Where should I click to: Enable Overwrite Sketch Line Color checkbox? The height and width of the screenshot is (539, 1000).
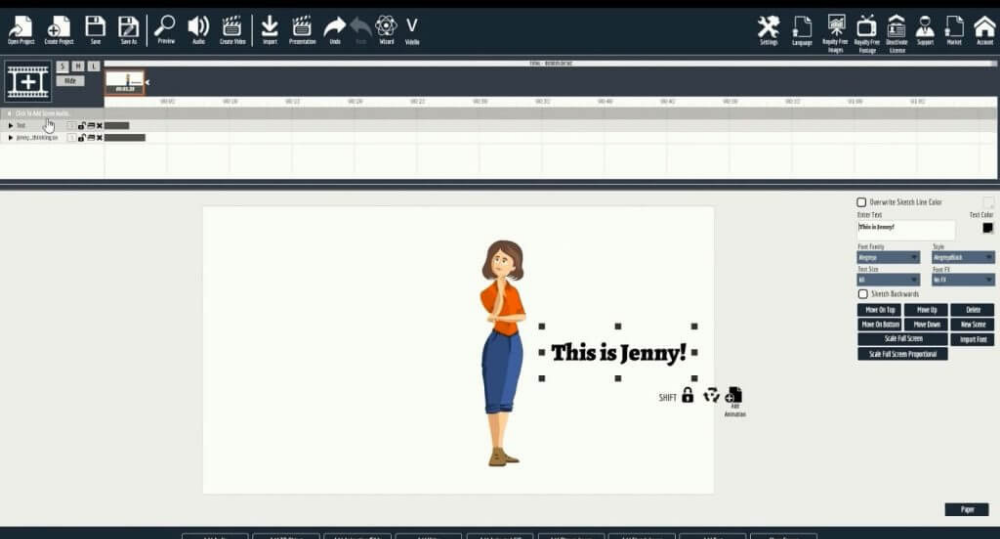[x=862, y=202]
